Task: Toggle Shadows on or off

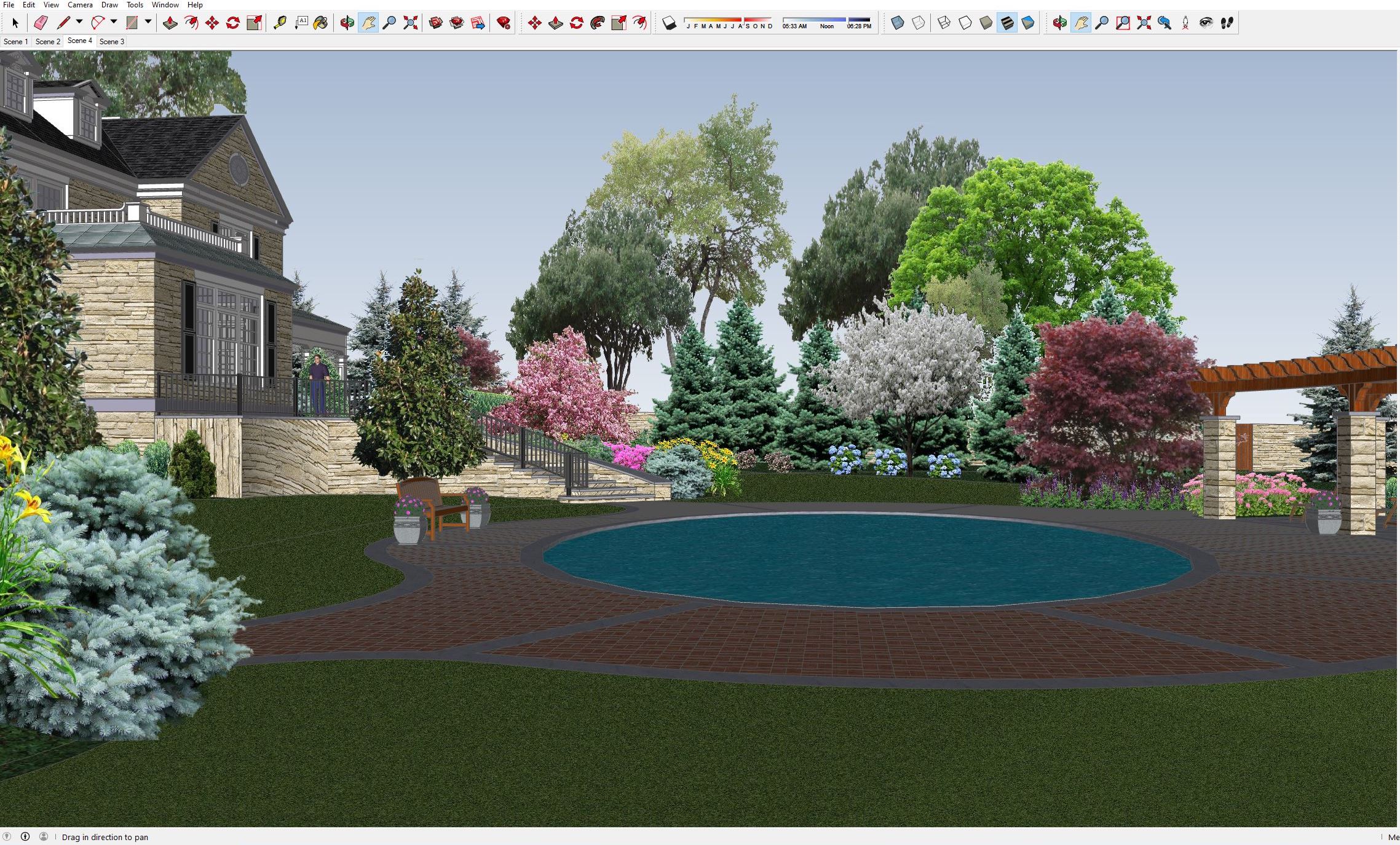Action: tap(670, 23)
